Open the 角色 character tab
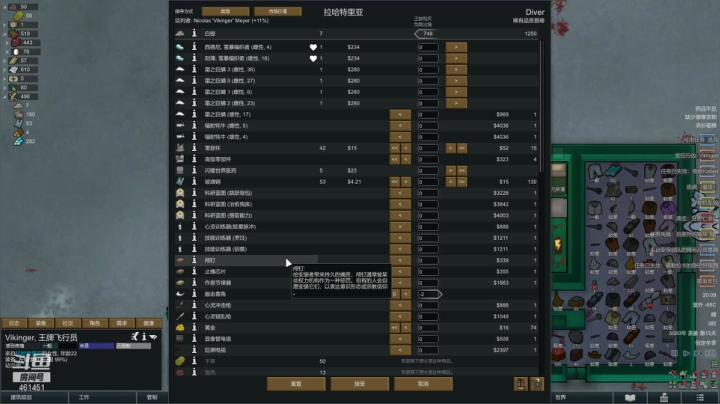 click(x=95, y=323)
